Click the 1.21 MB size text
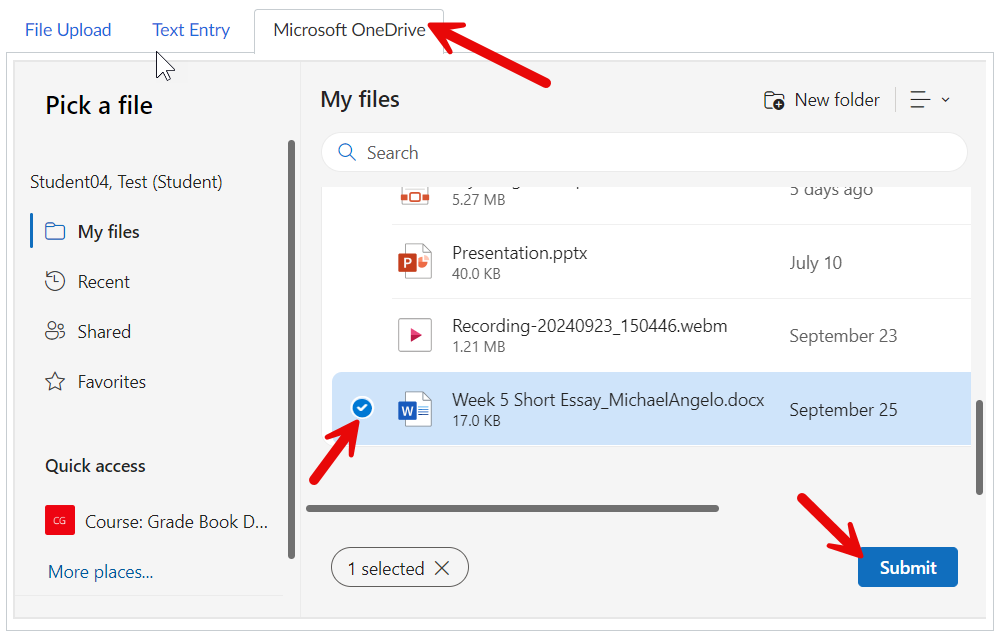 [x=478, y=347]
